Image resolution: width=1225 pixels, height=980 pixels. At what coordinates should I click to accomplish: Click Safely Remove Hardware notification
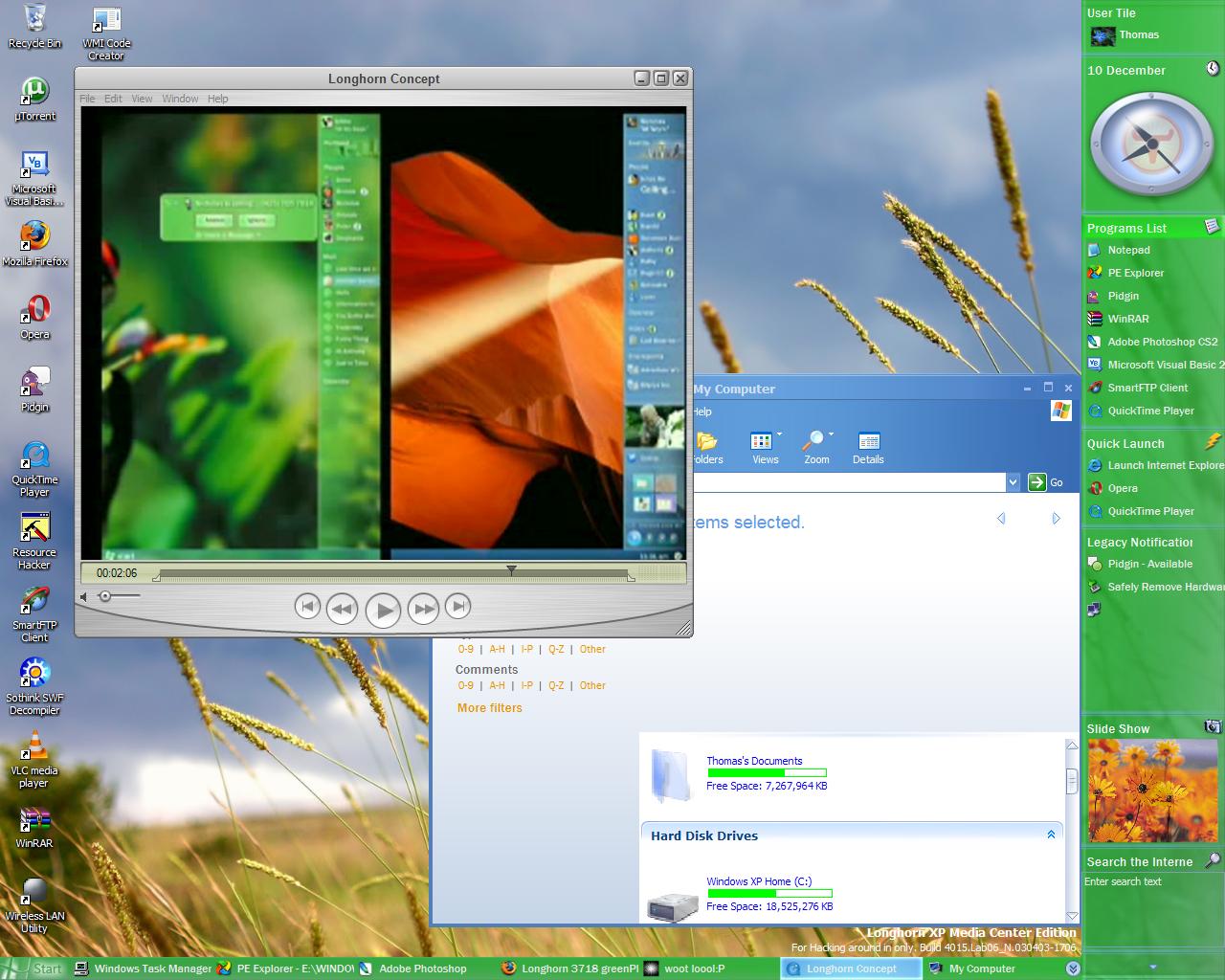pyautogui.click(x=1155, y=587)
